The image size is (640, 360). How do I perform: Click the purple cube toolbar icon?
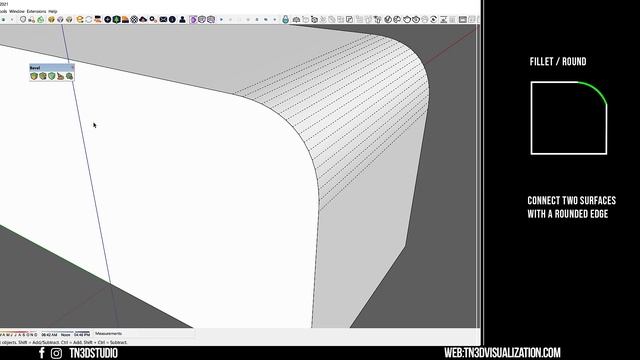(x=60, y=19)
